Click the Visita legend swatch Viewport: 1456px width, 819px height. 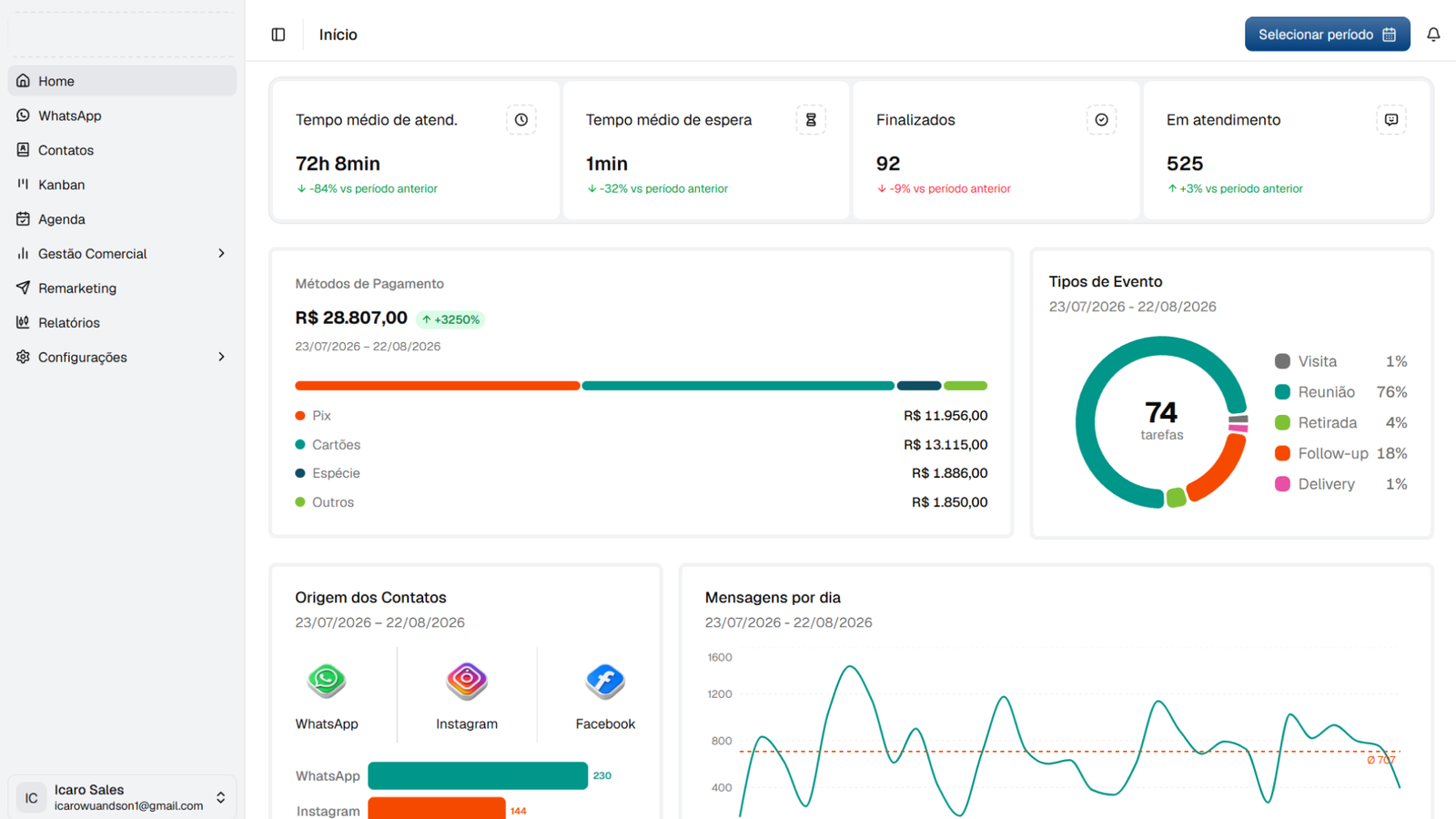(x=1282, y=361)
